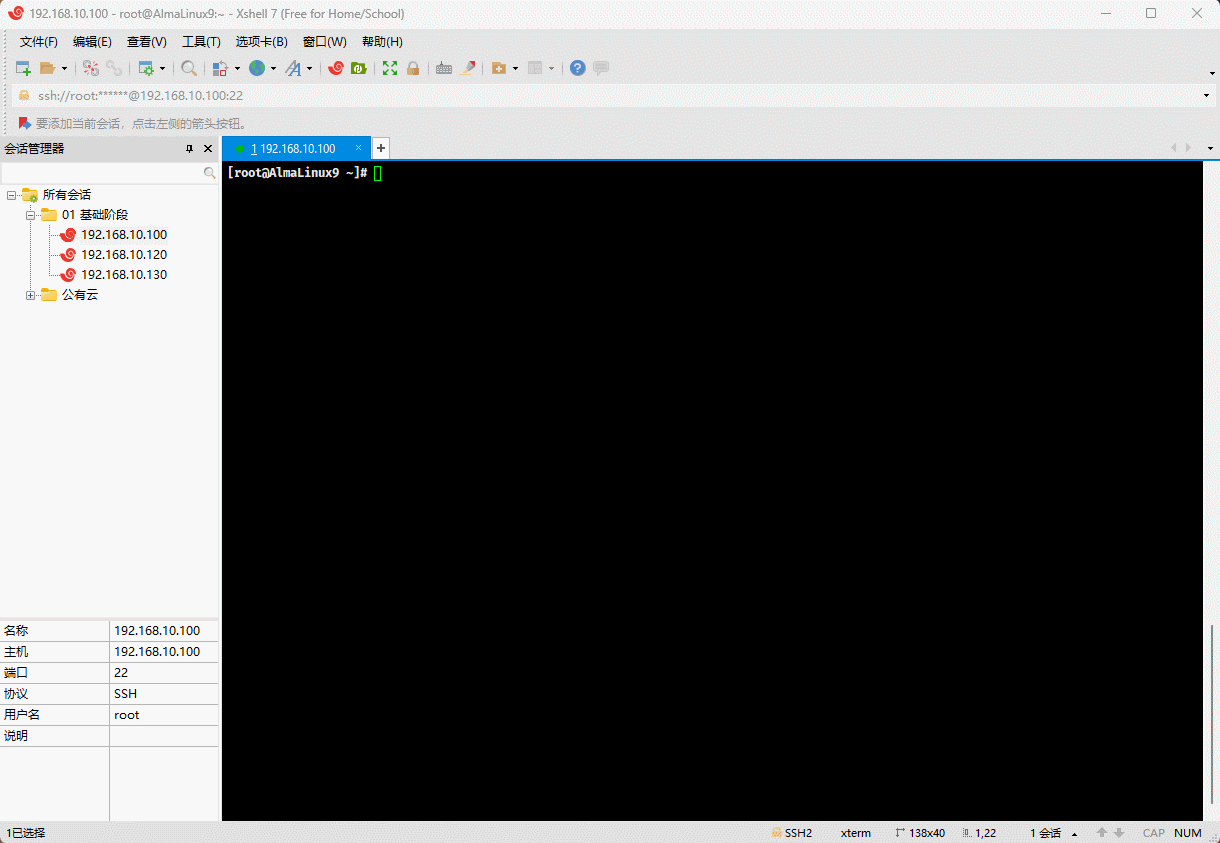Image resolution: width=1220 pixels, height=843 pixels.
Task: Collapse the 01 基础阶段 folder node
Action: click(30, 215)
